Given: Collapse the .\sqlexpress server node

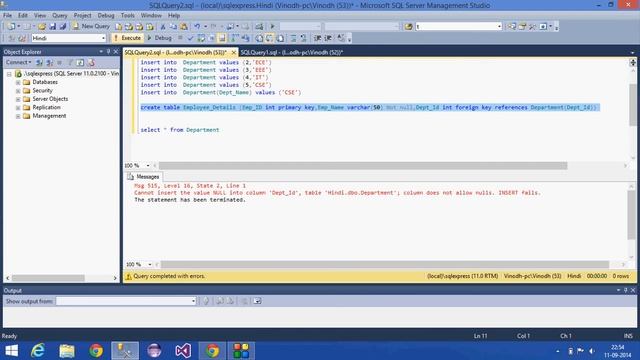Looking at the screenshot, I should pos(9,74).
